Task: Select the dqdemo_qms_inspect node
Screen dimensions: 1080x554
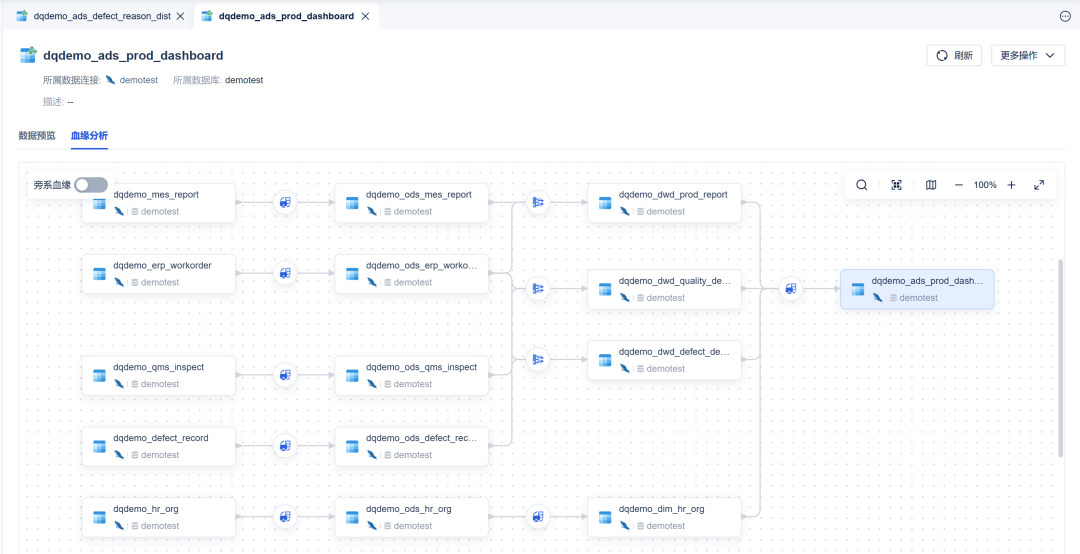Action: 158,376
